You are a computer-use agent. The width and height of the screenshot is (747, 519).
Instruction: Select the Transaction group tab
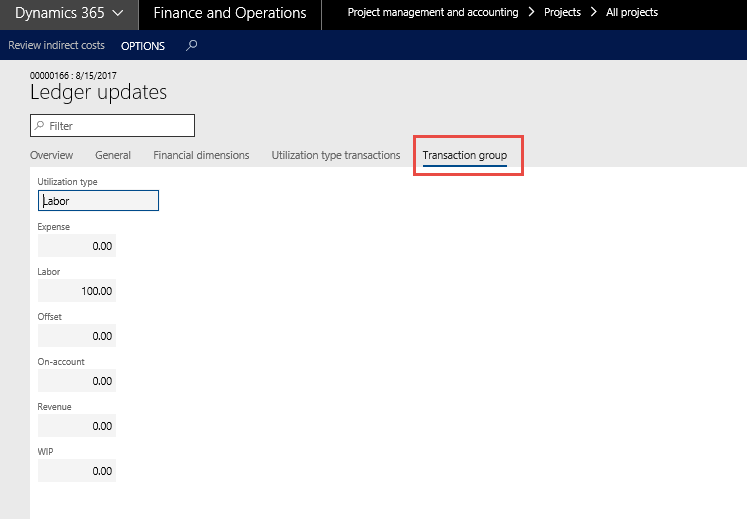click(x=464, y=156)
